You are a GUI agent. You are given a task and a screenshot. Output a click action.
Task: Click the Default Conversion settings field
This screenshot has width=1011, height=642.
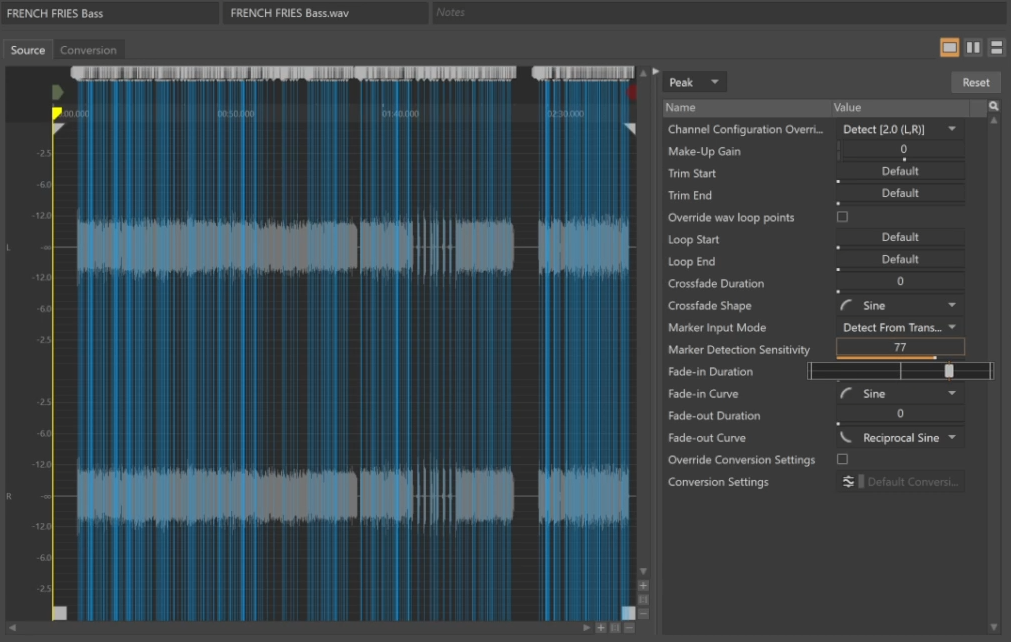tap(912, 482)
